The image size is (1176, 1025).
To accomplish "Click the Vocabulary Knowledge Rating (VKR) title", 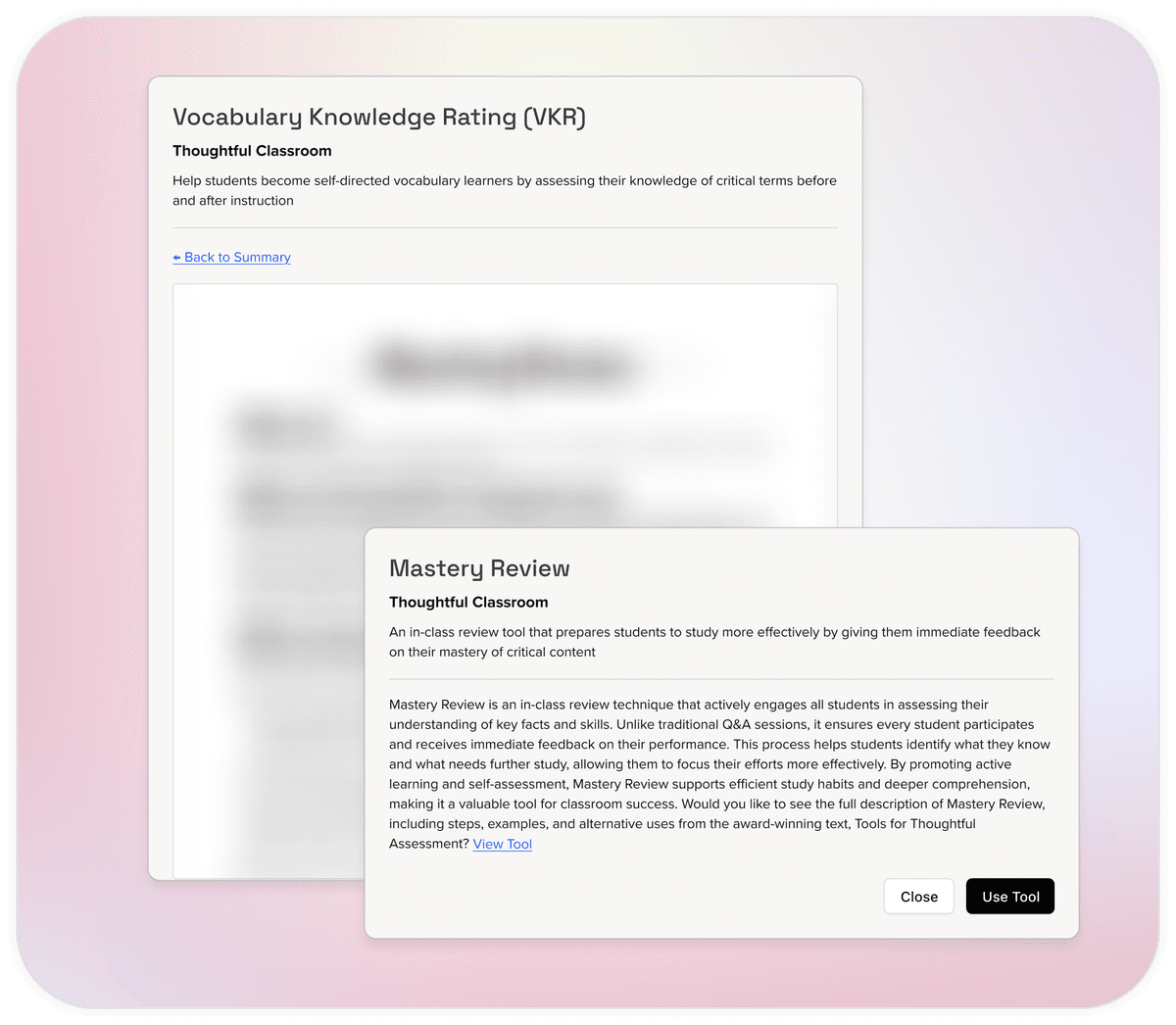I will tap(378, 118).
